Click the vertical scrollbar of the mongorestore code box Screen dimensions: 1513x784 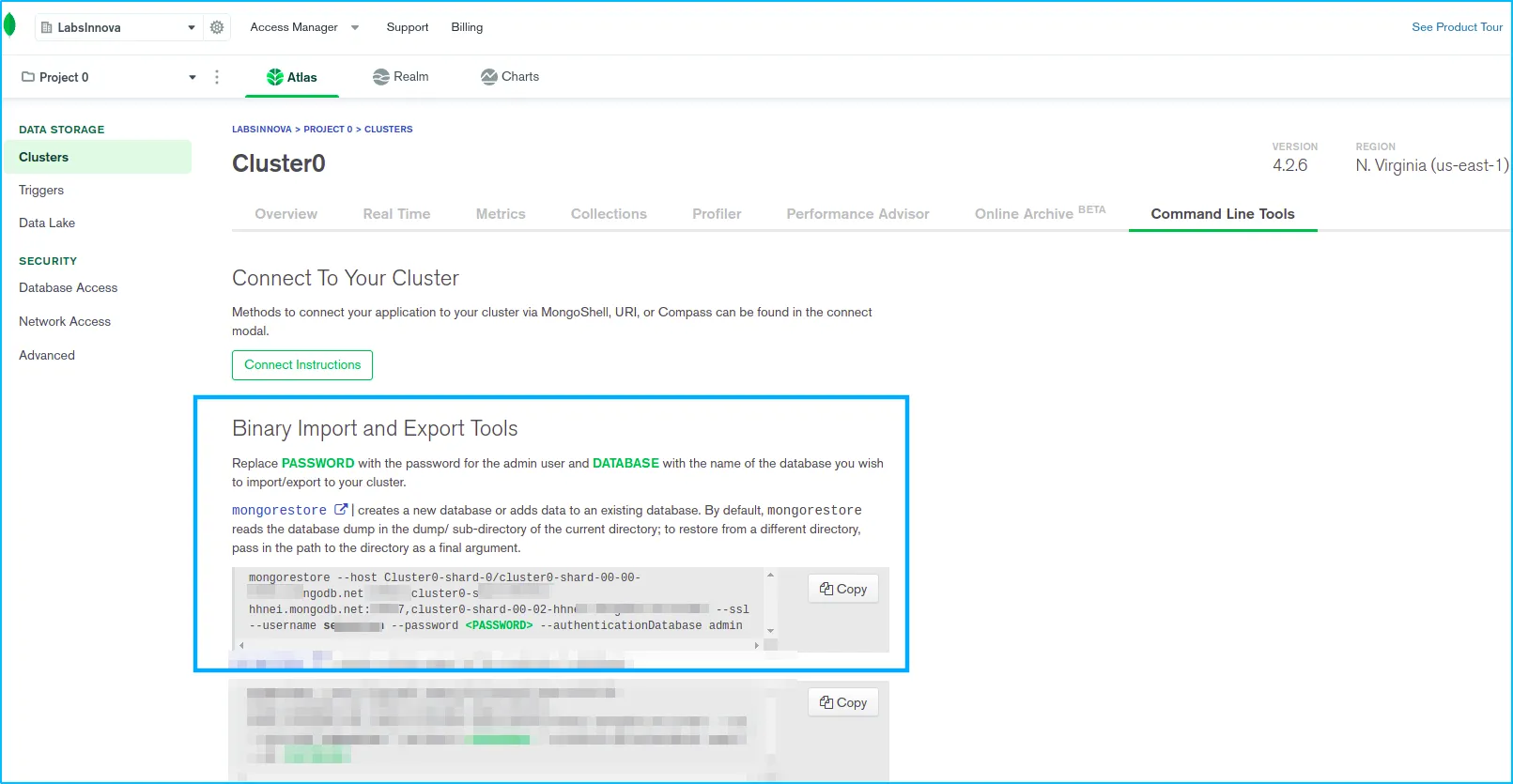(x=770, y=603)
